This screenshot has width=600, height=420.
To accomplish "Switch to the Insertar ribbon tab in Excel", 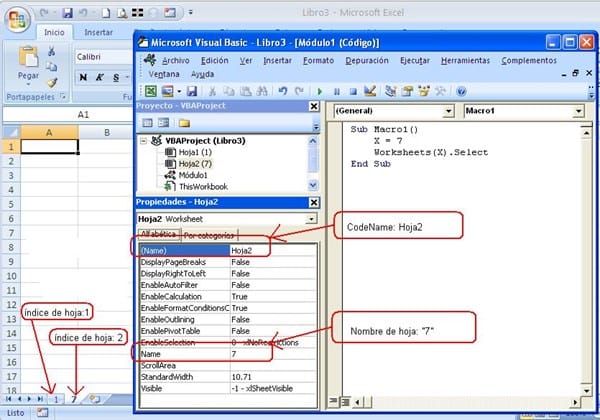I will (x=99, y=33).
